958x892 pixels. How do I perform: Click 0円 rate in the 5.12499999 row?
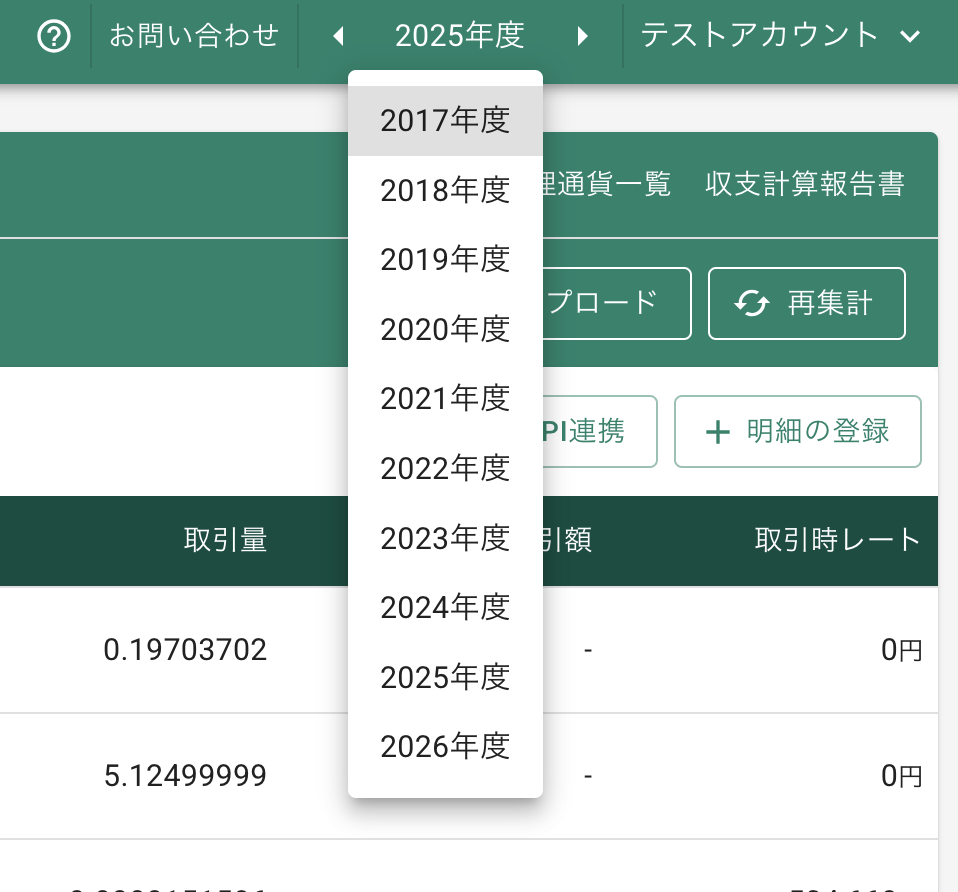coord(901,776)
